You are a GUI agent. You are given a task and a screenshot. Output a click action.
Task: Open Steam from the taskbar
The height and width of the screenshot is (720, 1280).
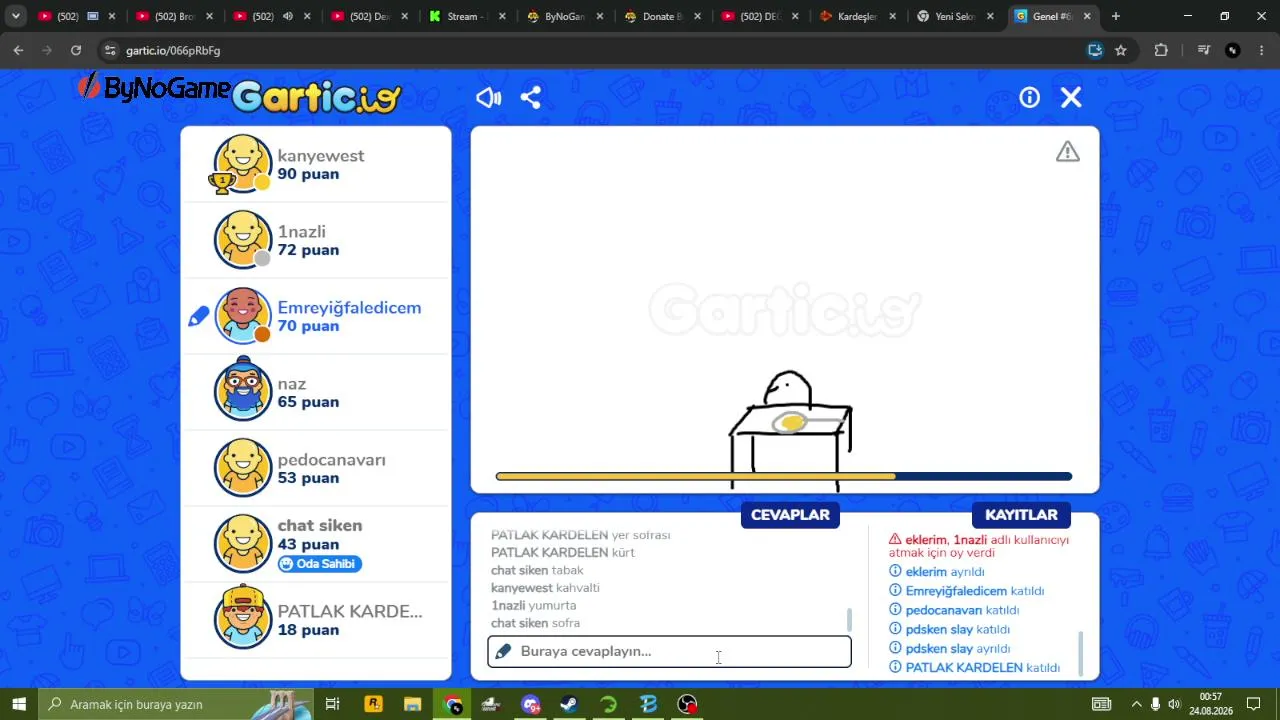tap(569, 704)
